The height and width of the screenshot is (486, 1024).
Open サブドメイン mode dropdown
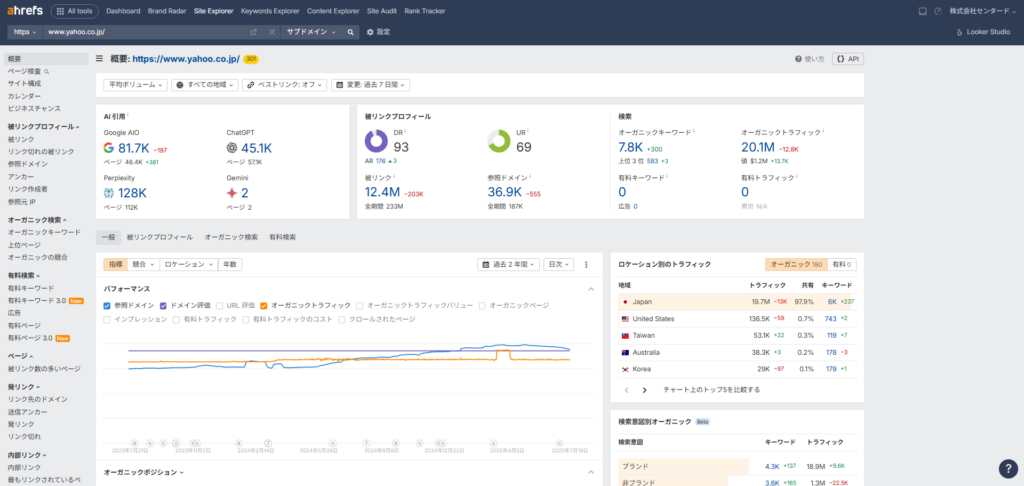click(x=312, y=32)
